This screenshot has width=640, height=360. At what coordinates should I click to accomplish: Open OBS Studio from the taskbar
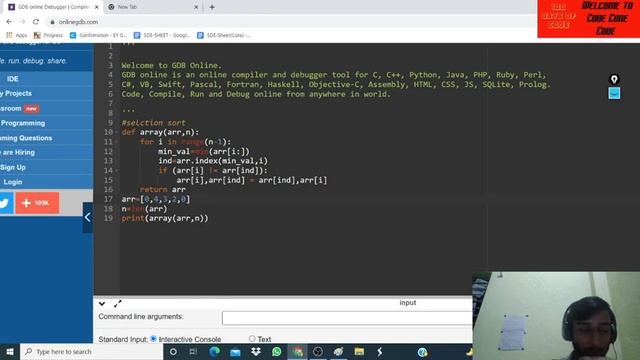[x=318, y=351]
